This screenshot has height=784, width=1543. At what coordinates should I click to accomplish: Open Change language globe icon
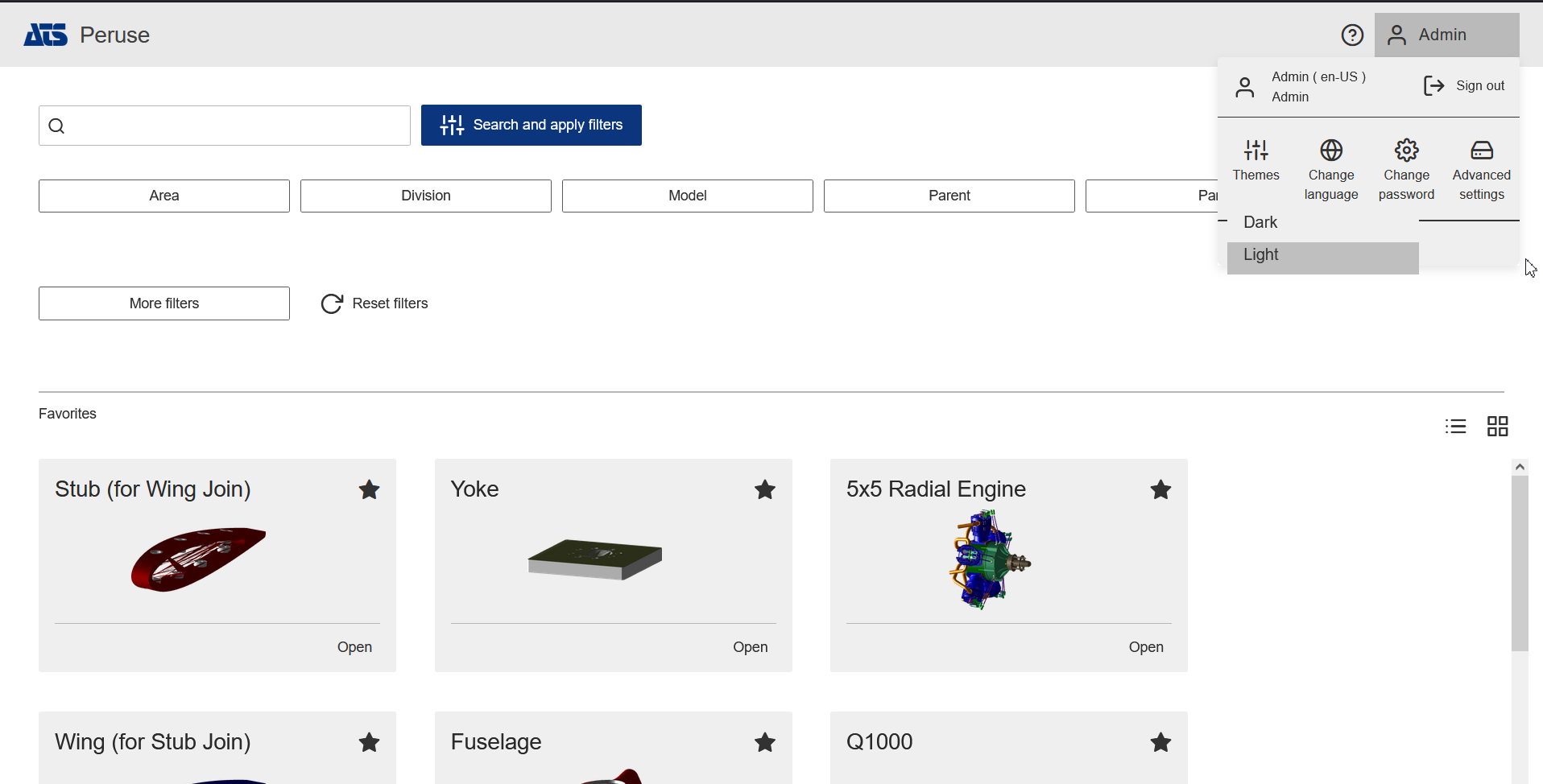click(x=1331, y=151)
